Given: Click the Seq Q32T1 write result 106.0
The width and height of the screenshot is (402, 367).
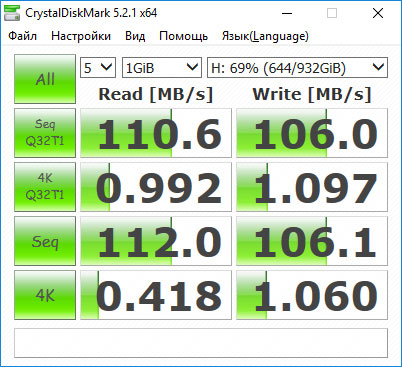Looking at the screenshot, I should coord(312,133).
